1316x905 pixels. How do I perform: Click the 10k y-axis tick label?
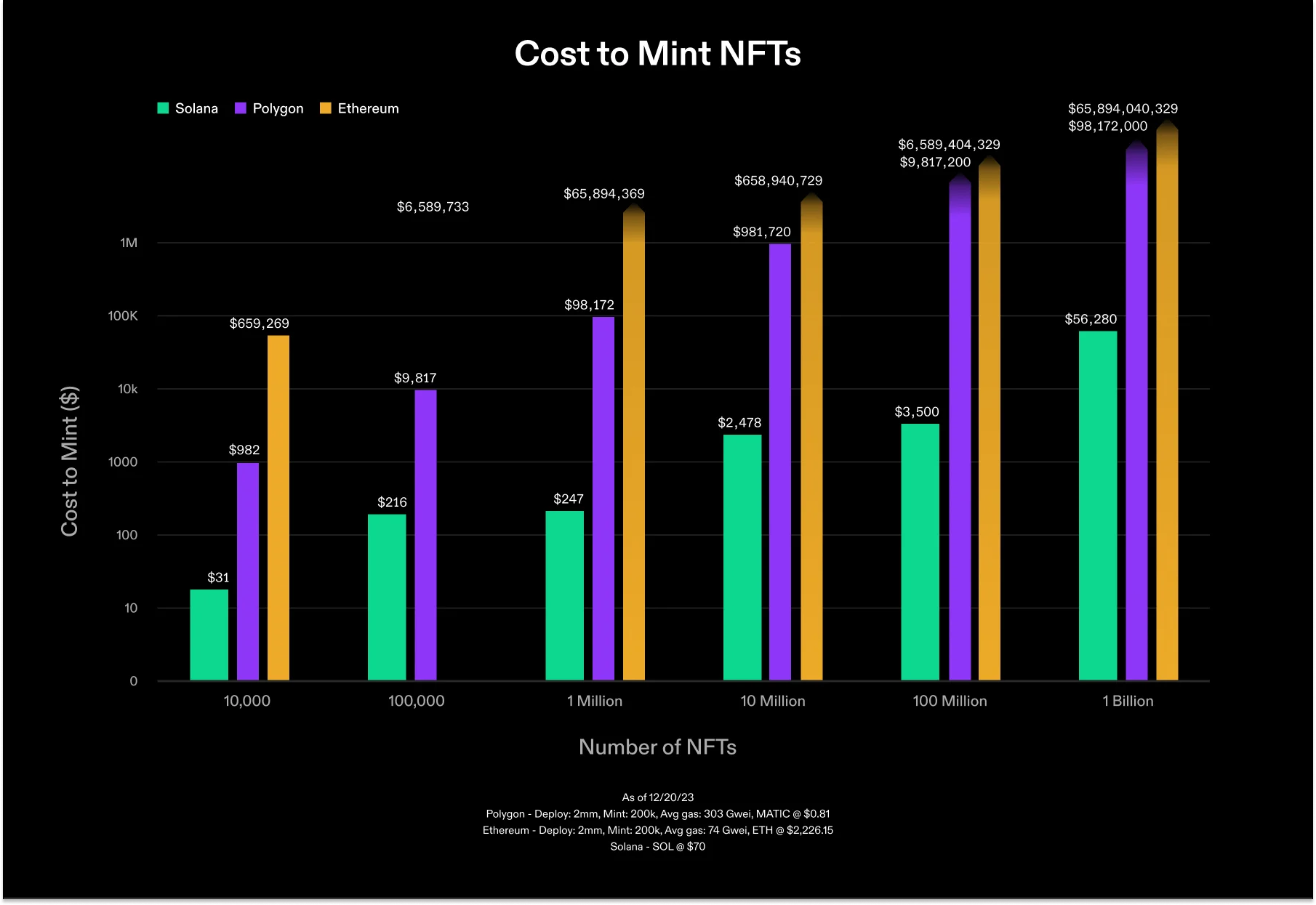tap(127, 390)
